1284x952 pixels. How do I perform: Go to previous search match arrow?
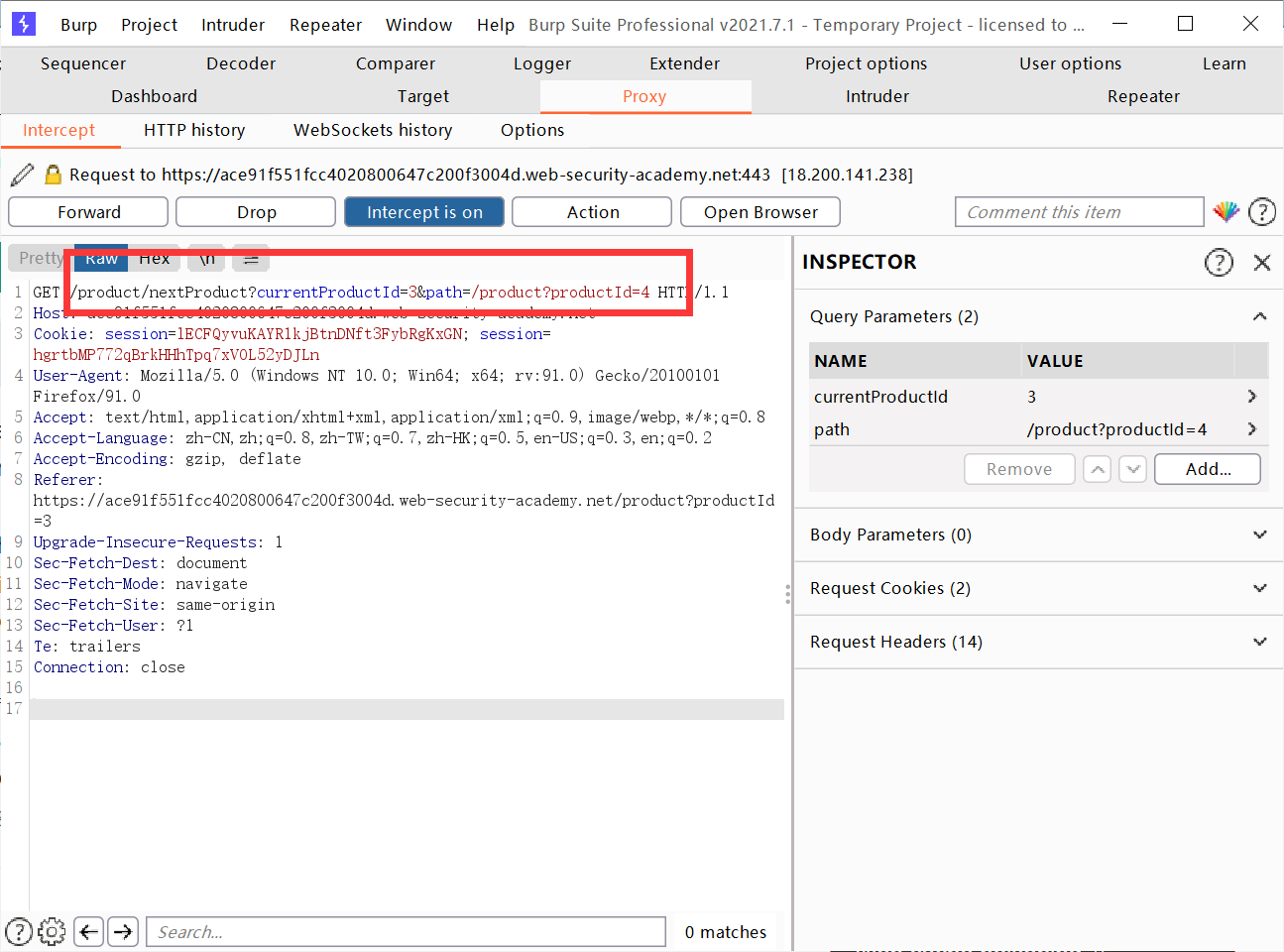pyautogui.click(x=89, y=931)
